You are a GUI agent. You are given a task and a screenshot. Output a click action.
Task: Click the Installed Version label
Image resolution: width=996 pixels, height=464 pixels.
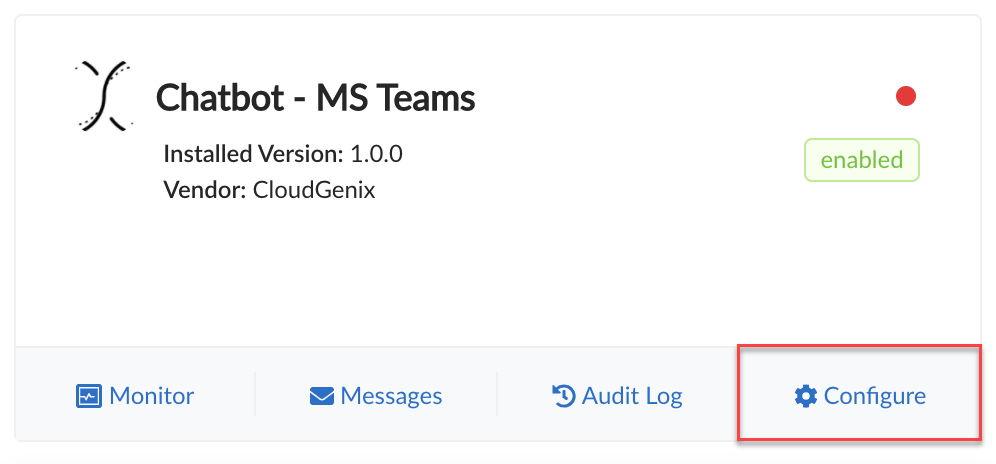click(x=253, y=154)
